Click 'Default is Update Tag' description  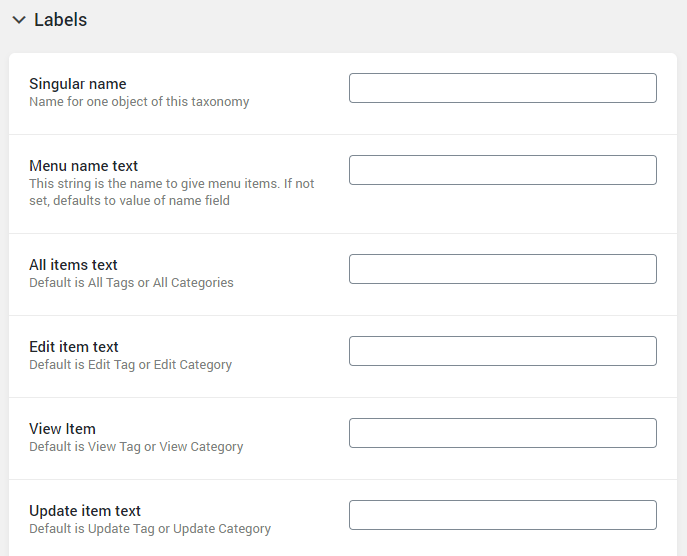(x=150, y=528)
